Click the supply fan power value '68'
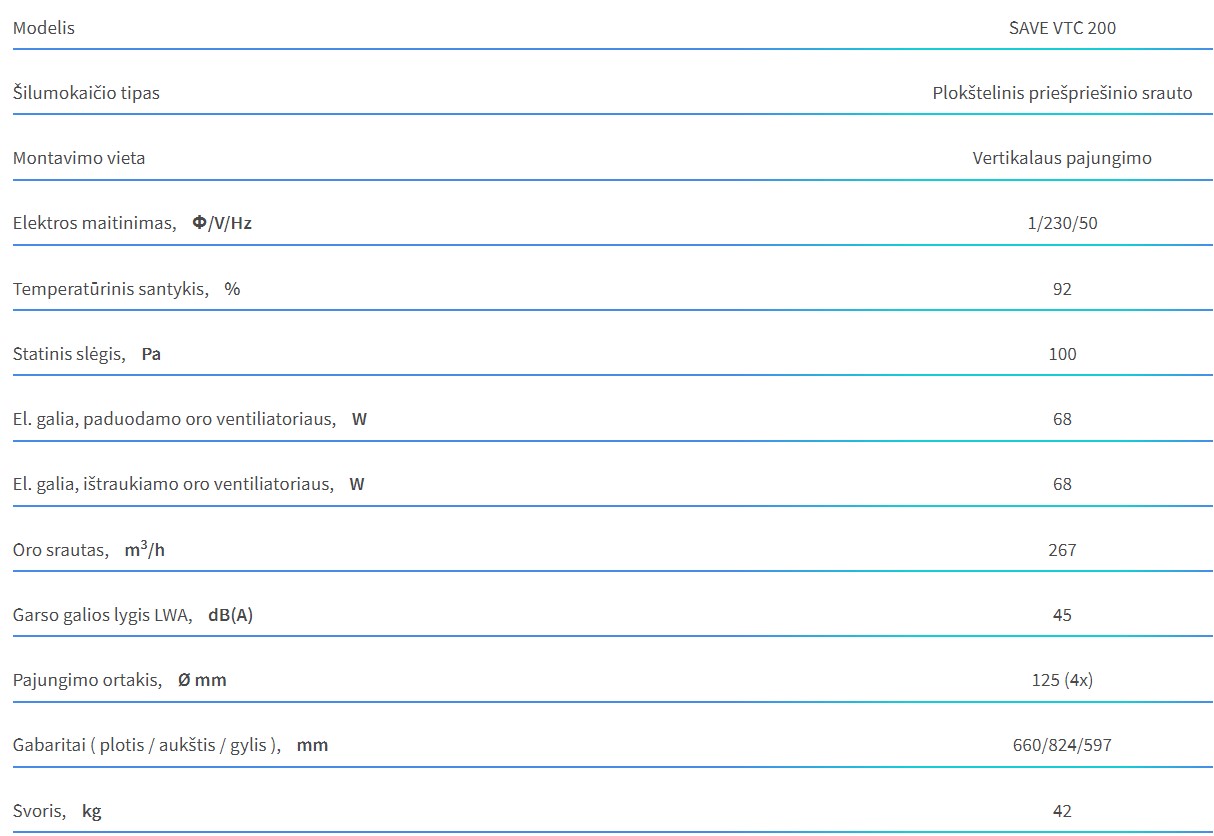The width and height of the screenshot is (1214, 836). 1062,419
